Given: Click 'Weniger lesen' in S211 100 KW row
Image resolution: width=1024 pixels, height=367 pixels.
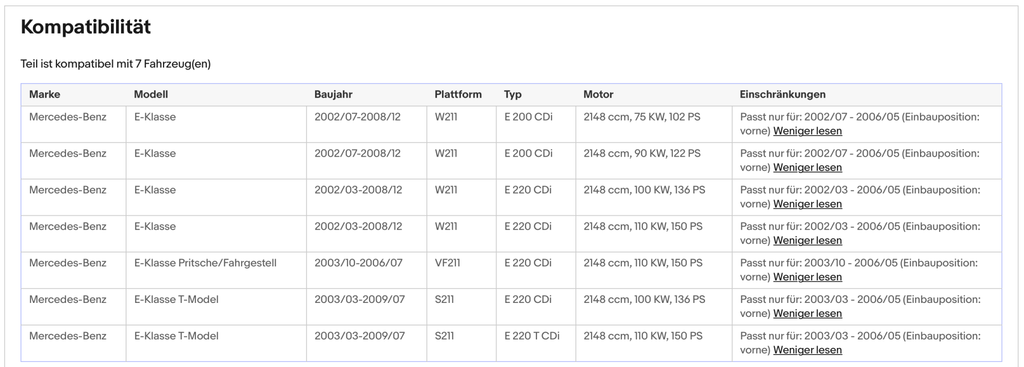Looking at the screenshot, I should [807, 313].
